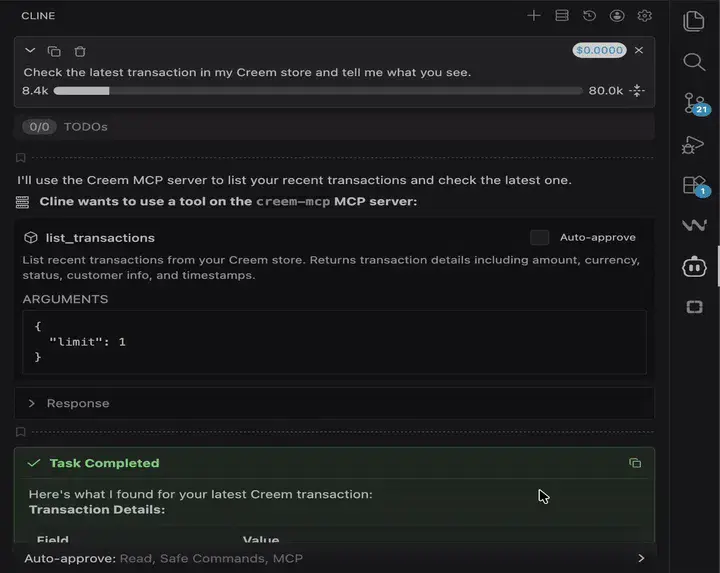Expand the Response section
The width and height of the screenshot is (720, 573).
click(334, 403)
